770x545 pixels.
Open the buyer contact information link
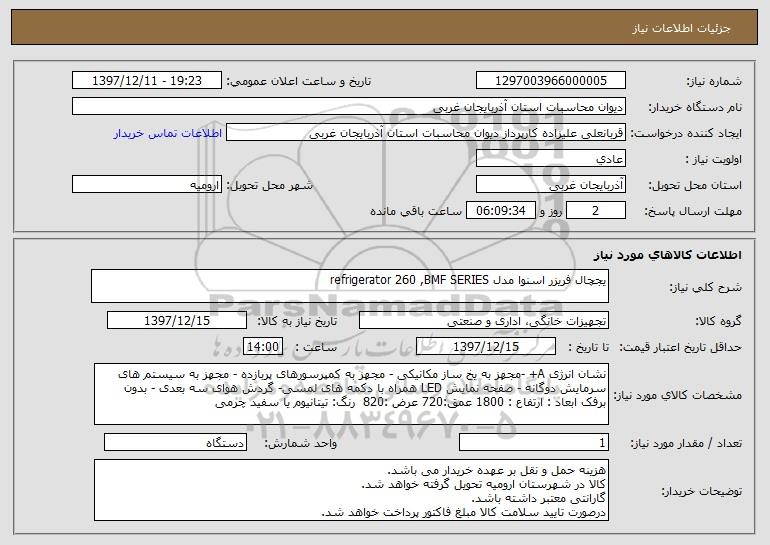click(168, 133)
